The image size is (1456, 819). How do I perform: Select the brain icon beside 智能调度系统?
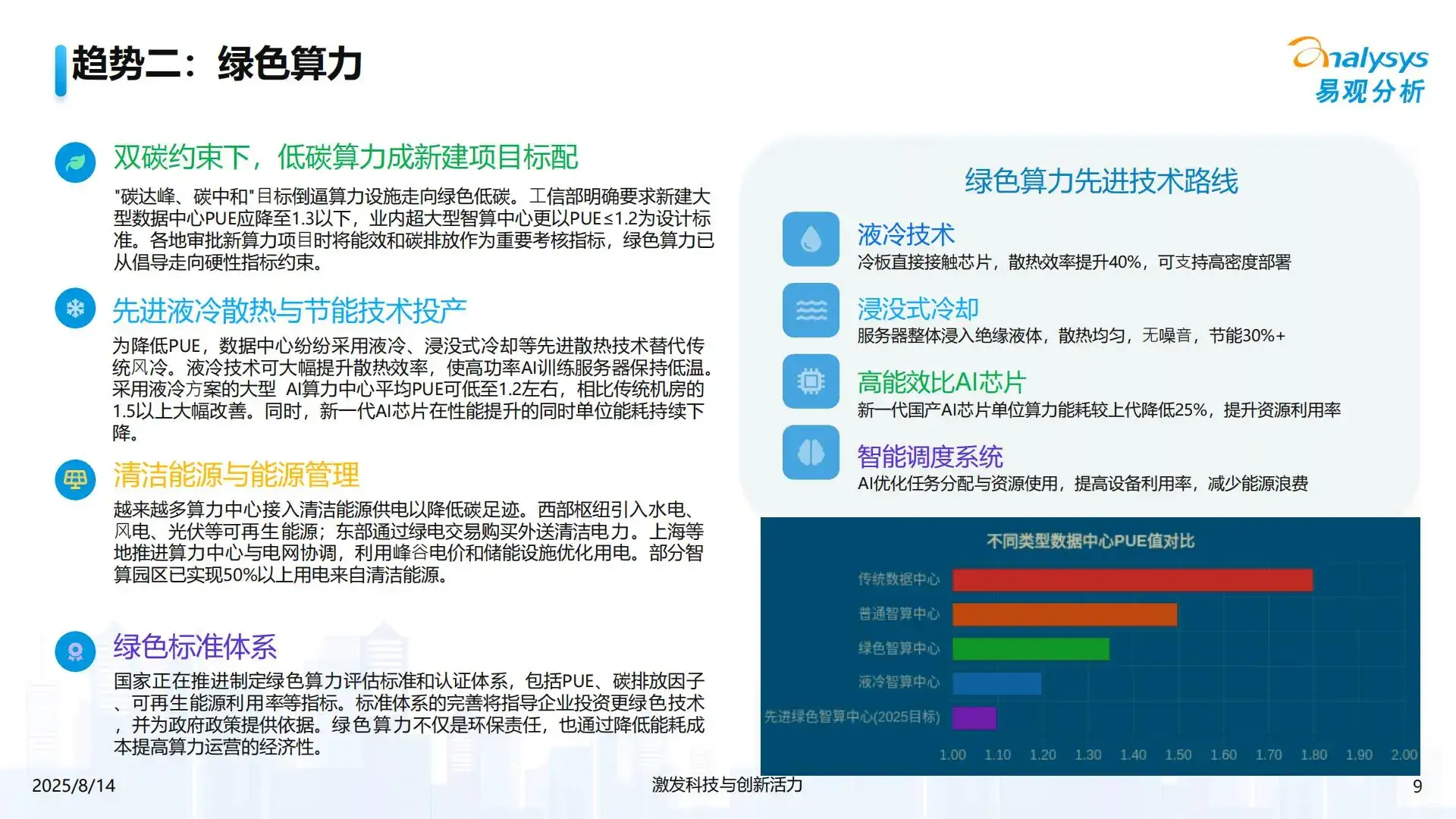click(810, 457)
